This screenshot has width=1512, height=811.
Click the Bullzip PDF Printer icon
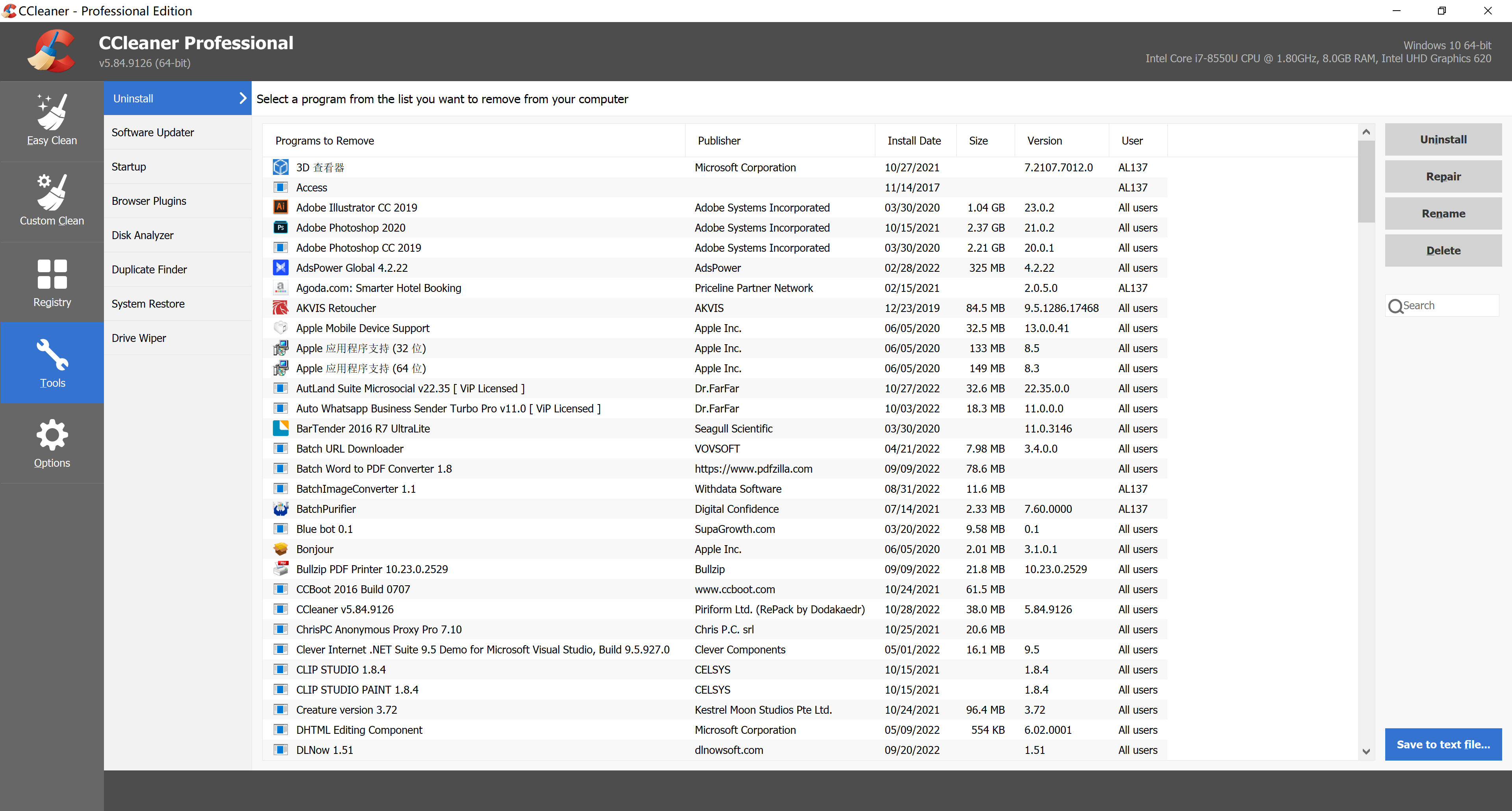click(281, 569)
